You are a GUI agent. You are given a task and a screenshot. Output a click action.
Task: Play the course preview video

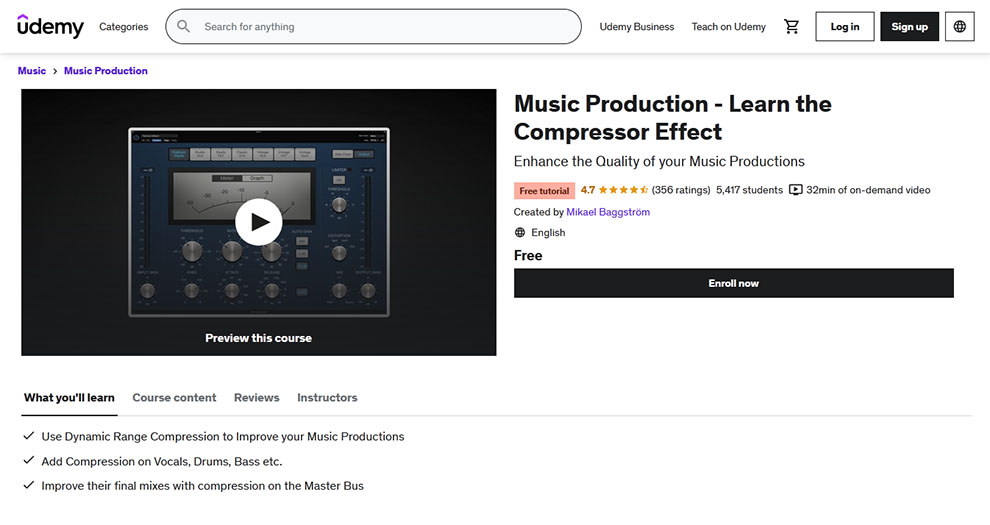point(259,222)
